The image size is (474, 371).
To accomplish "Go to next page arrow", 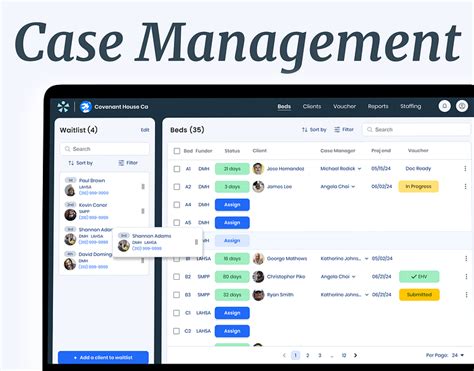I will coord(356,355).
